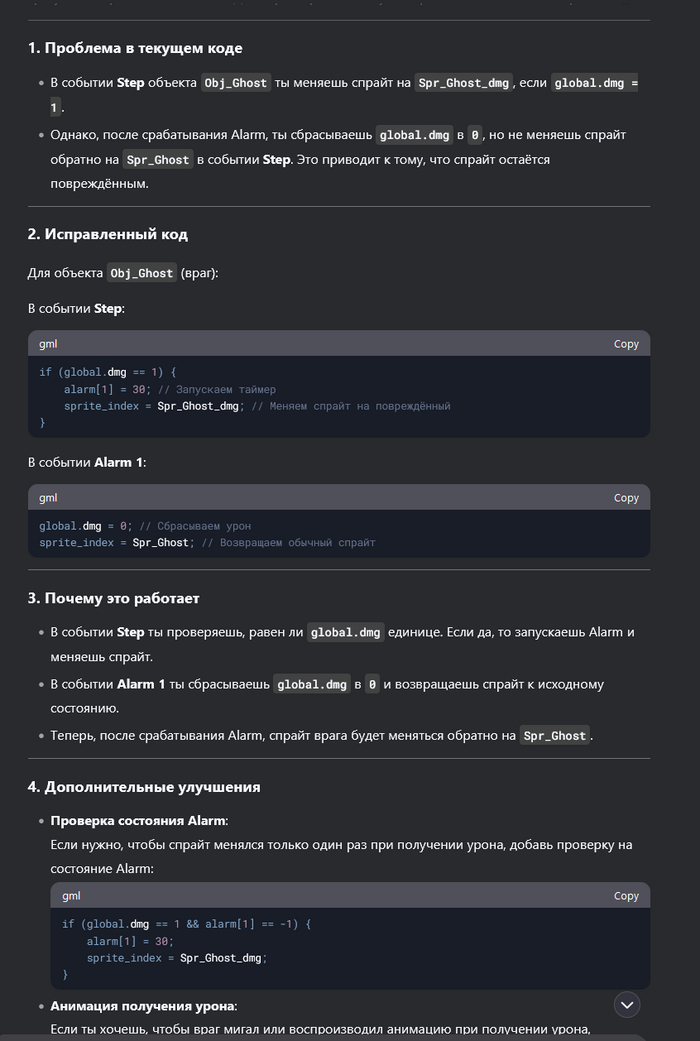The image size is (700, 1041).
Task: Click the Spr_Ghost_dmg inline code chip in section 1
Action: 465,83
